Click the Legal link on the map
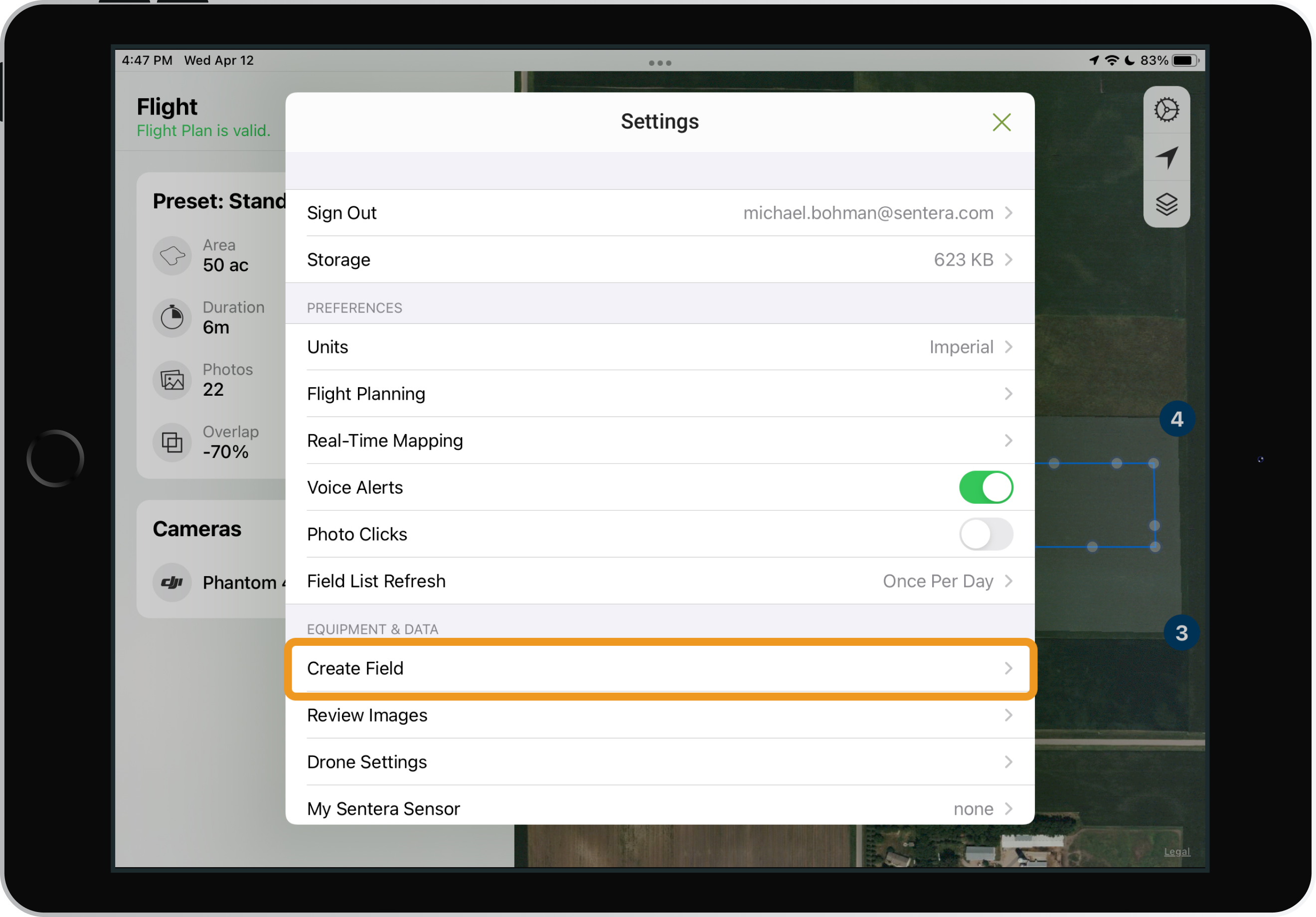Viewport: 1316px width, 917px height. pyautogui.click(x=1177, y=852)
